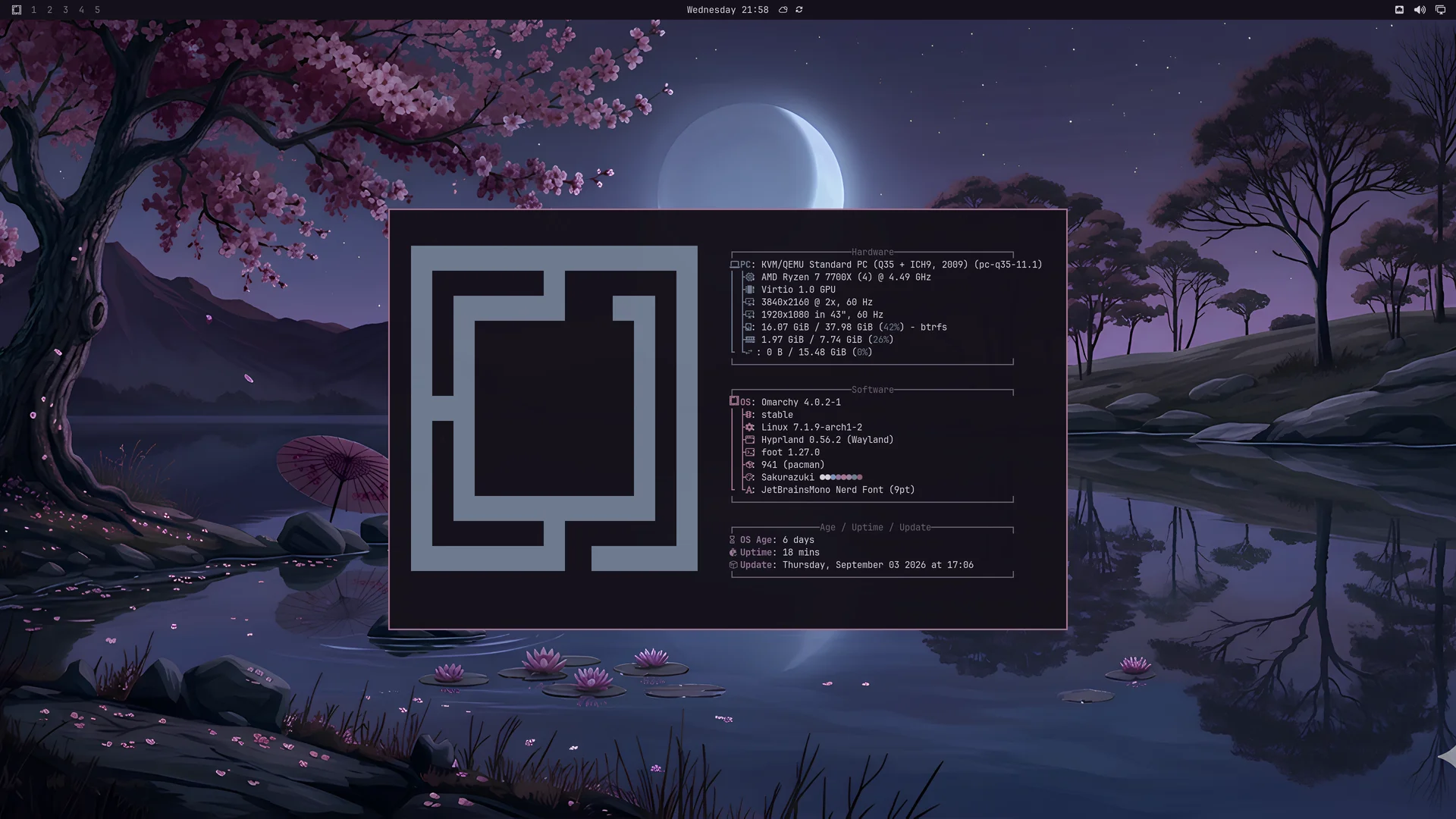This screenshot has width=1456, height=819.
Task: Switch to workspace 2
Action: (x=50, y=10)
